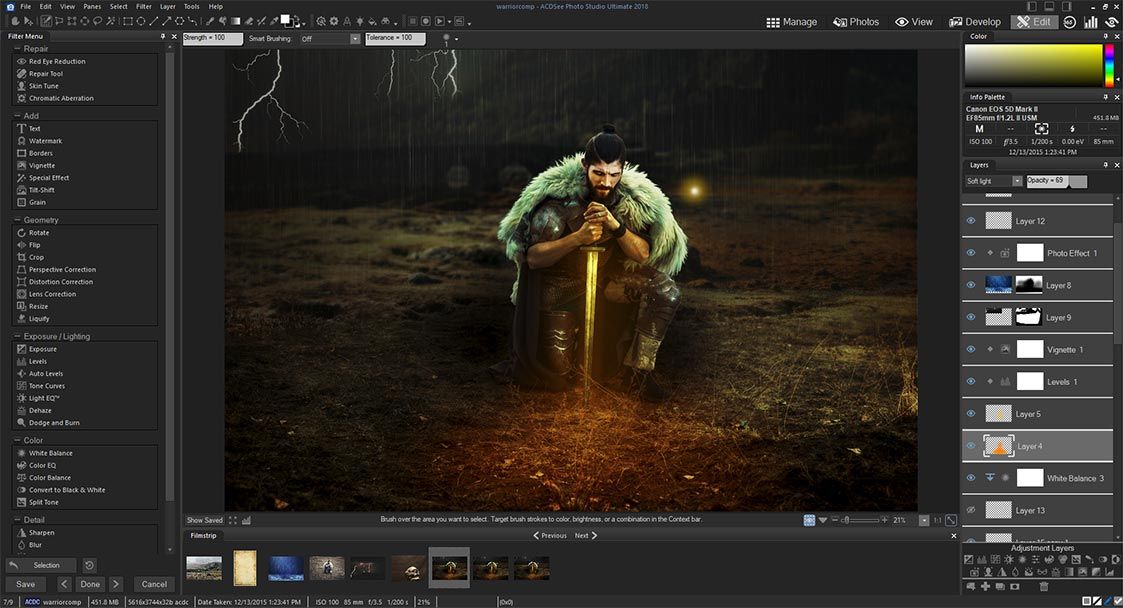Hide the Layer 5 eye icon
Viewport: 1123px width, 608px height.
tap(970, 413)
